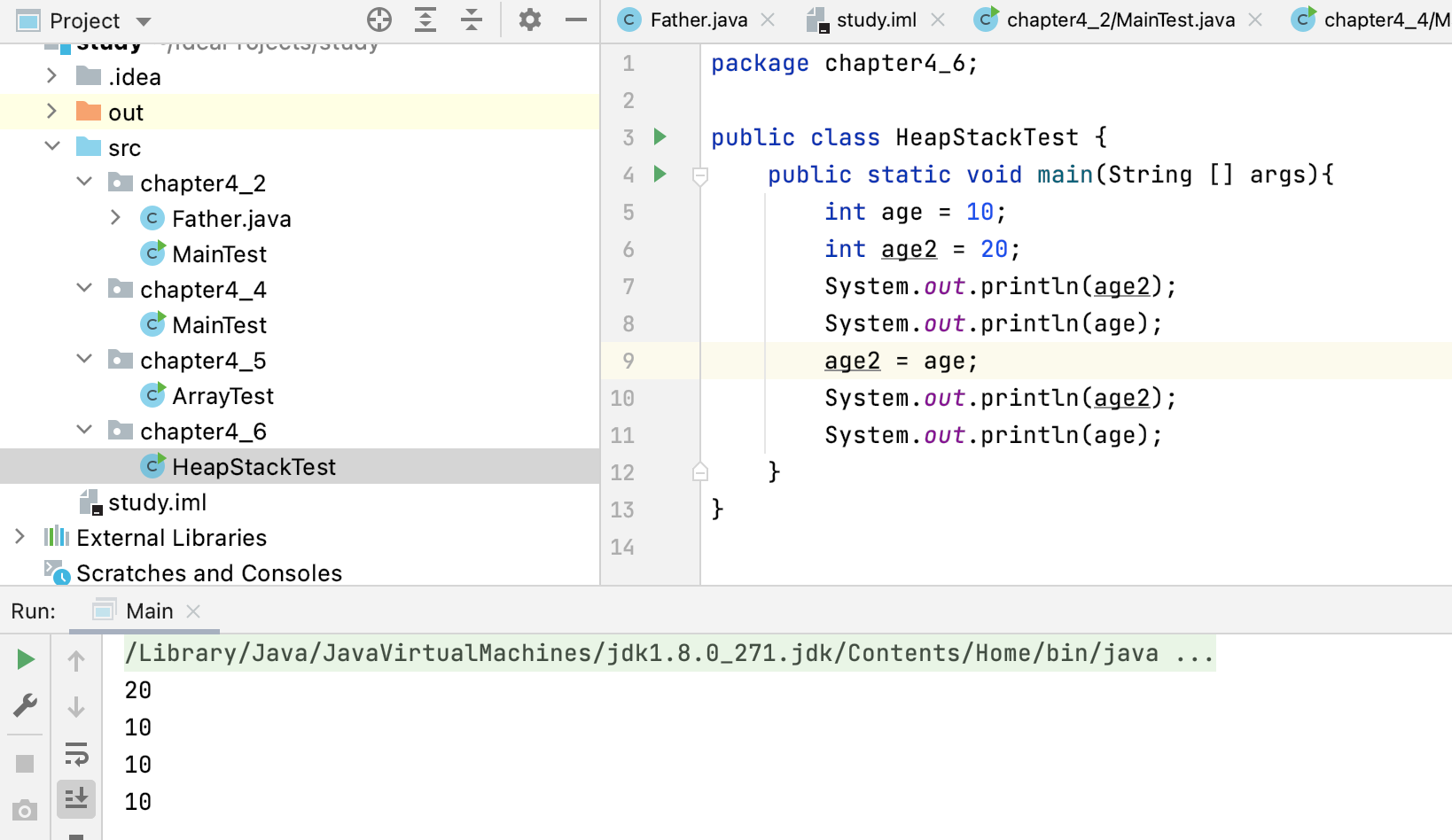Click the locate/select opened file target icon
The width and height of the screenshot is (1452, 840).
coord(379,19)
